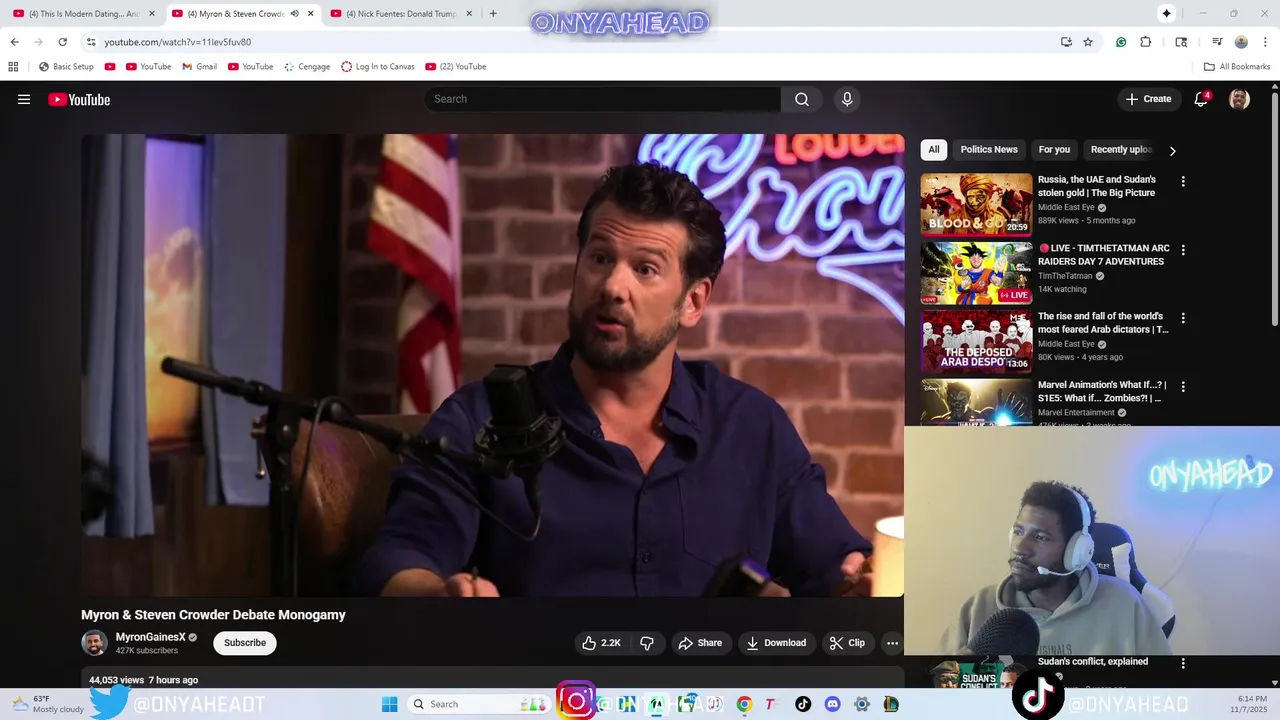1280x720 pixels.
Task: Open Discord from the taskbar
Action: (832, 704)
